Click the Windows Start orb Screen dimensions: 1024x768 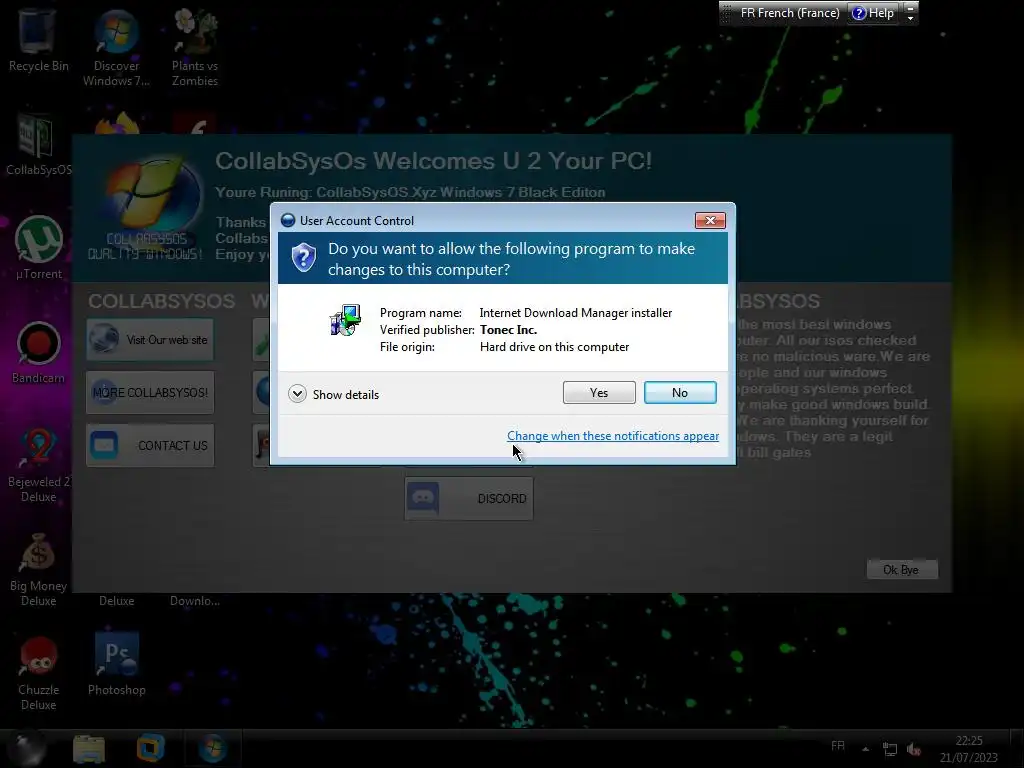tap(29, 748)
